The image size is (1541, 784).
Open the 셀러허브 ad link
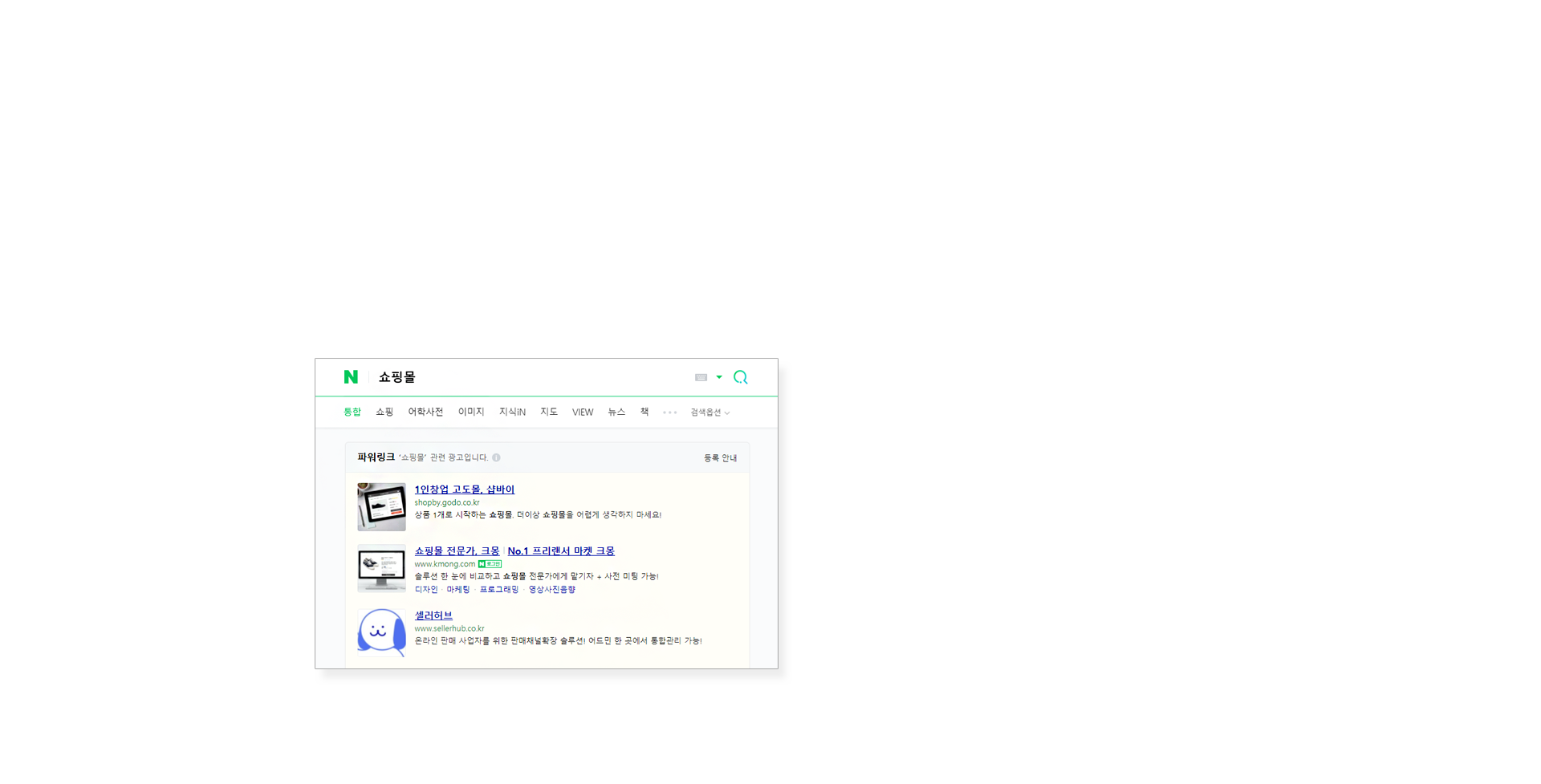click(x=433, y=615)
